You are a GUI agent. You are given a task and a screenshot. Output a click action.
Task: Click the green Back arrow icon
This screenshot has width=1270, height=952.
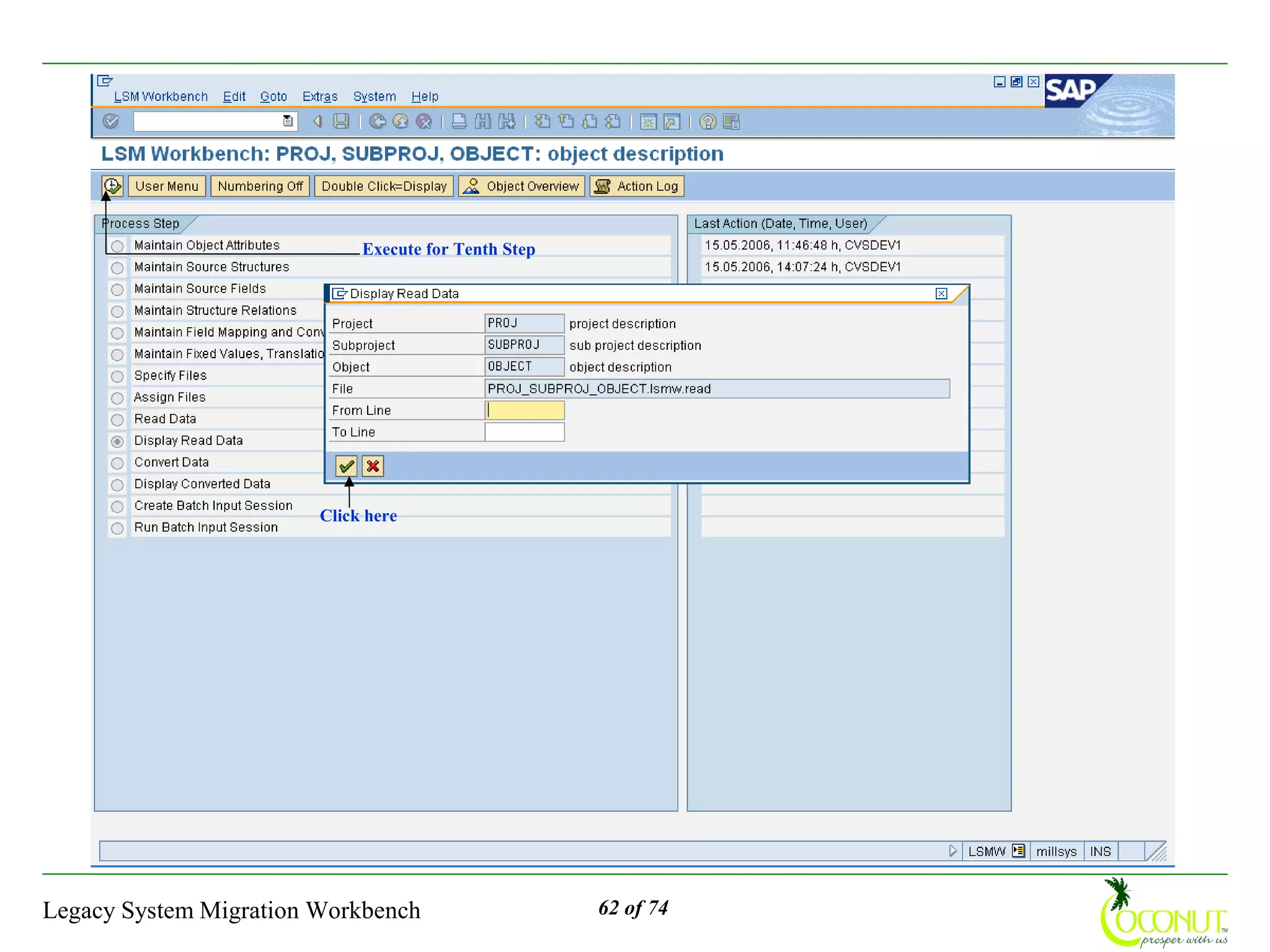coord(377,121)
